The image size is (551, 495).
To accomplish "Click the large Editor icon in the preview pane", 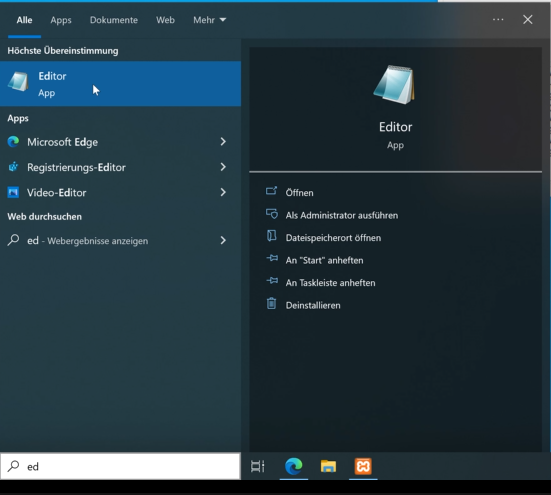I will (x=395, y=85).
